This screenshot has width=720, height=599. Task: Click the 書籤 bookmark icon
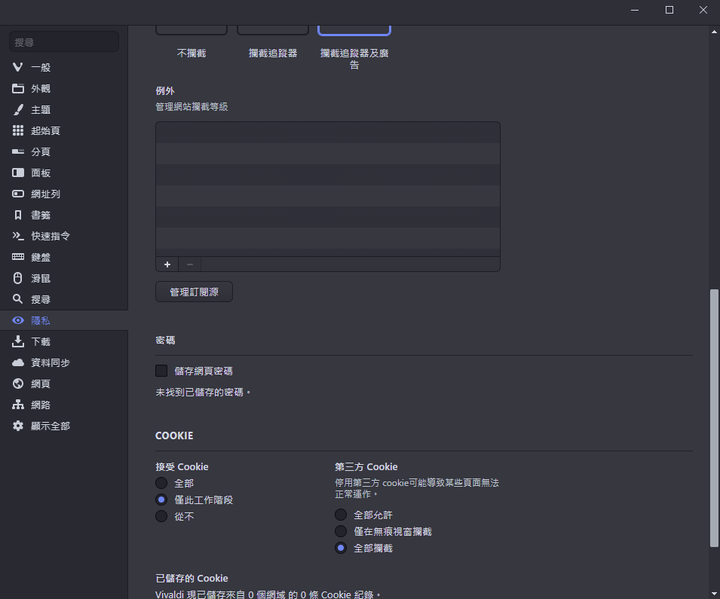pos(18,215)
